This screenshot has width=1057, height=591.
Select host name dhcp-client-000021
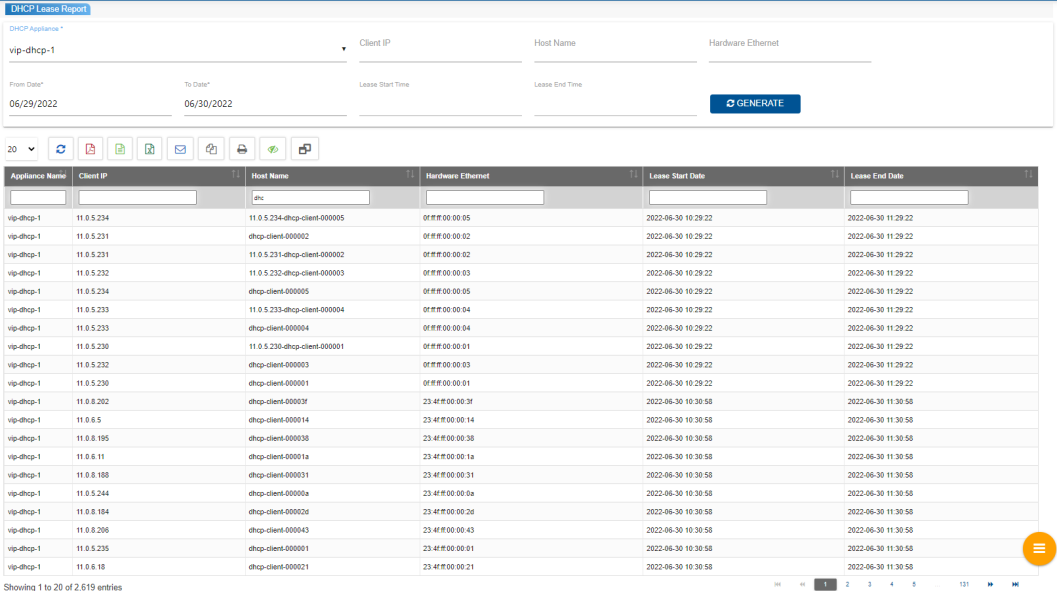click(x=278, y=567)
